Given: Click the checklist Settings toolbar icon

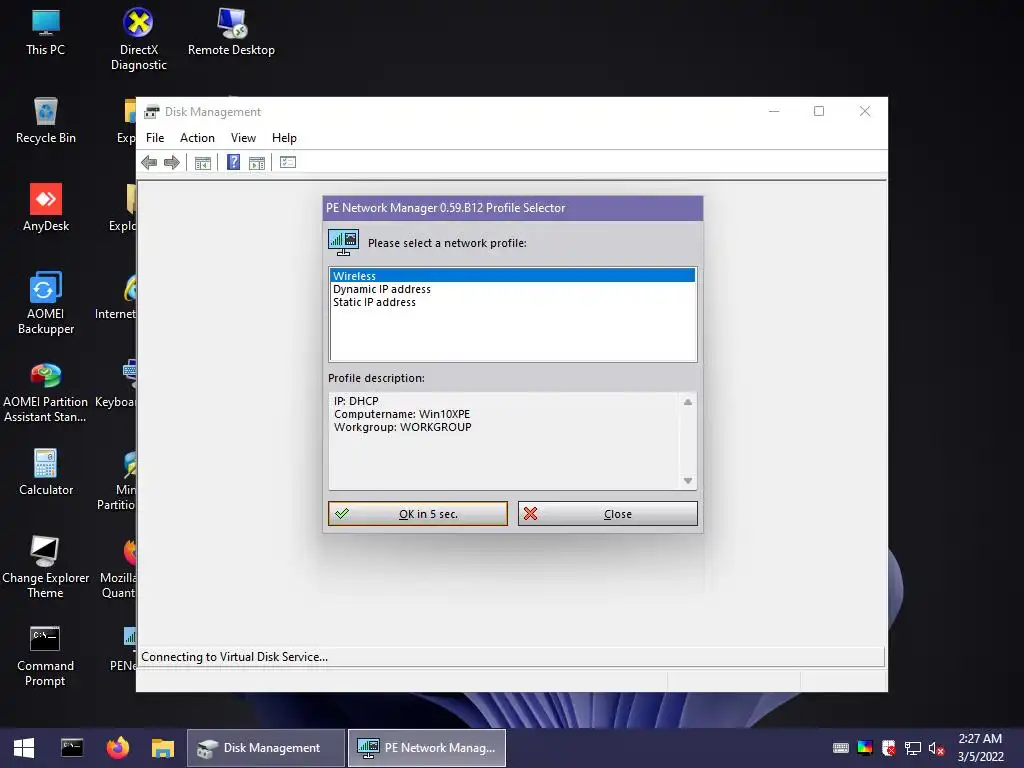Looking at the screenshot, I should [288, 162].
